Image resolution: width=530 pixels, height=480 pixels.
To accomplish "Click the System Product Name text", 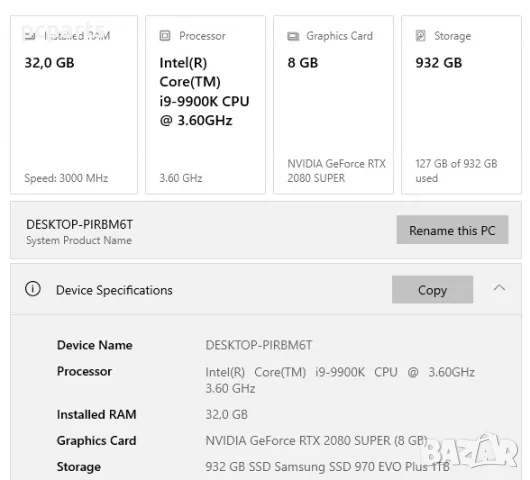I will (79, 240).
